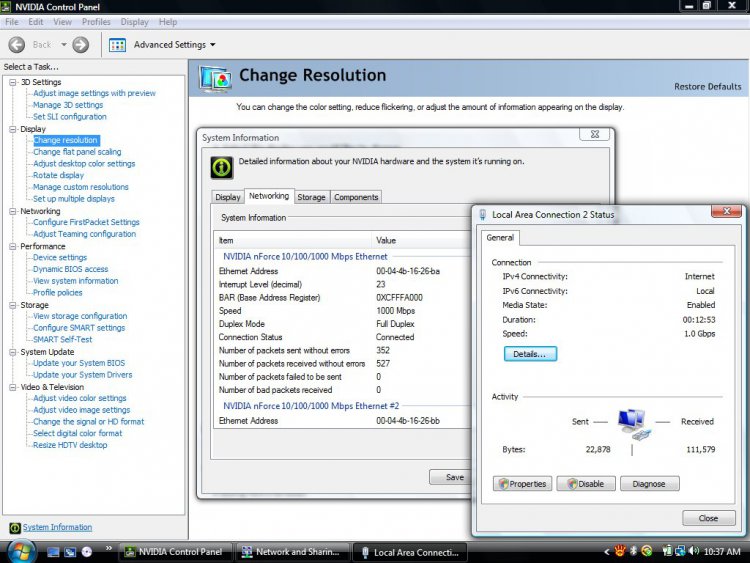Viewport: 750px width, 563px height.
Task: Collapse the Networking tree node
Action: (x=13, y=211)
